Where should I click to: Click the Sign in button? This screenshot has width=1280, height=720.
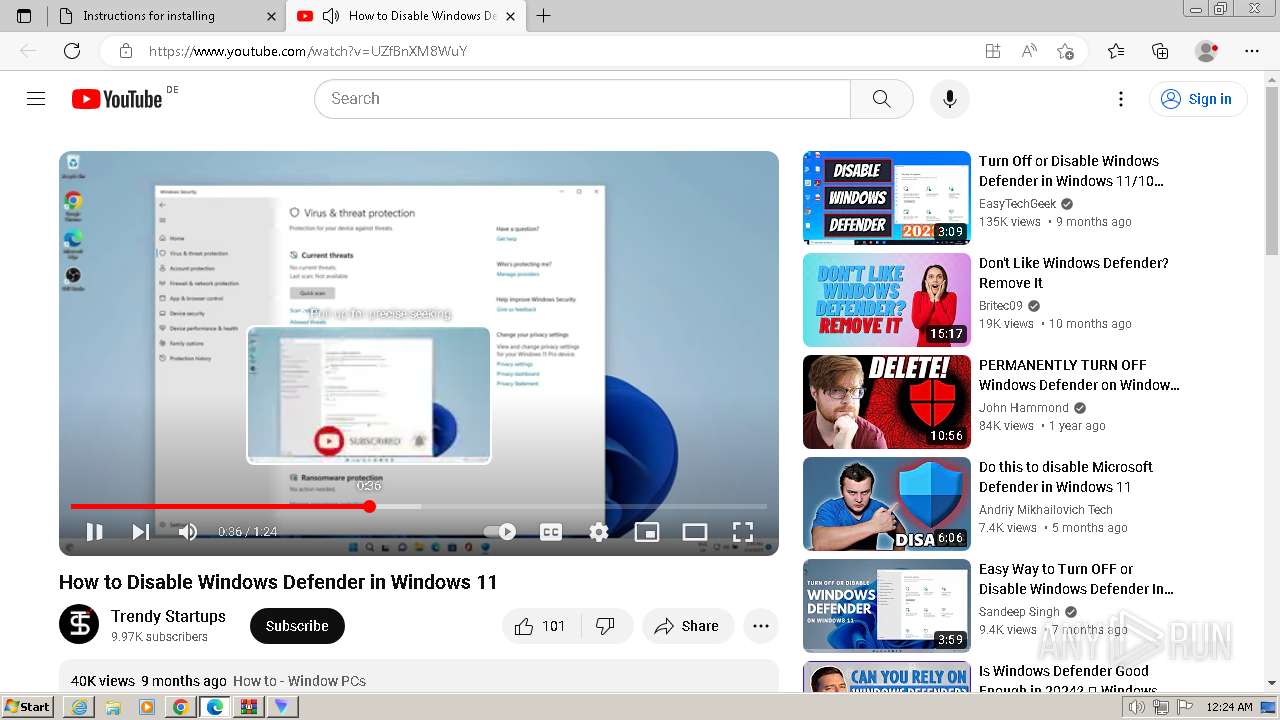[1198, 98]
